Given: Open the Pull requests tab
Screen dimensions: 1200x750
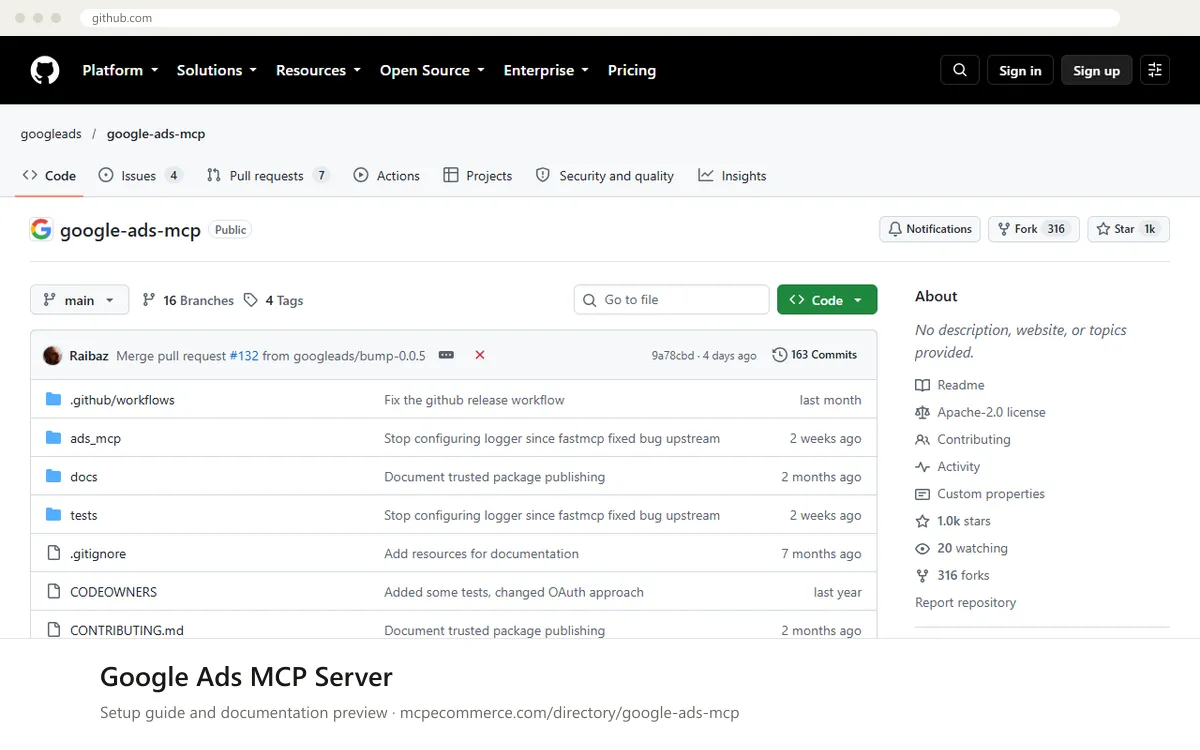Looking at the screenshot, I should (x=268, y=176).
